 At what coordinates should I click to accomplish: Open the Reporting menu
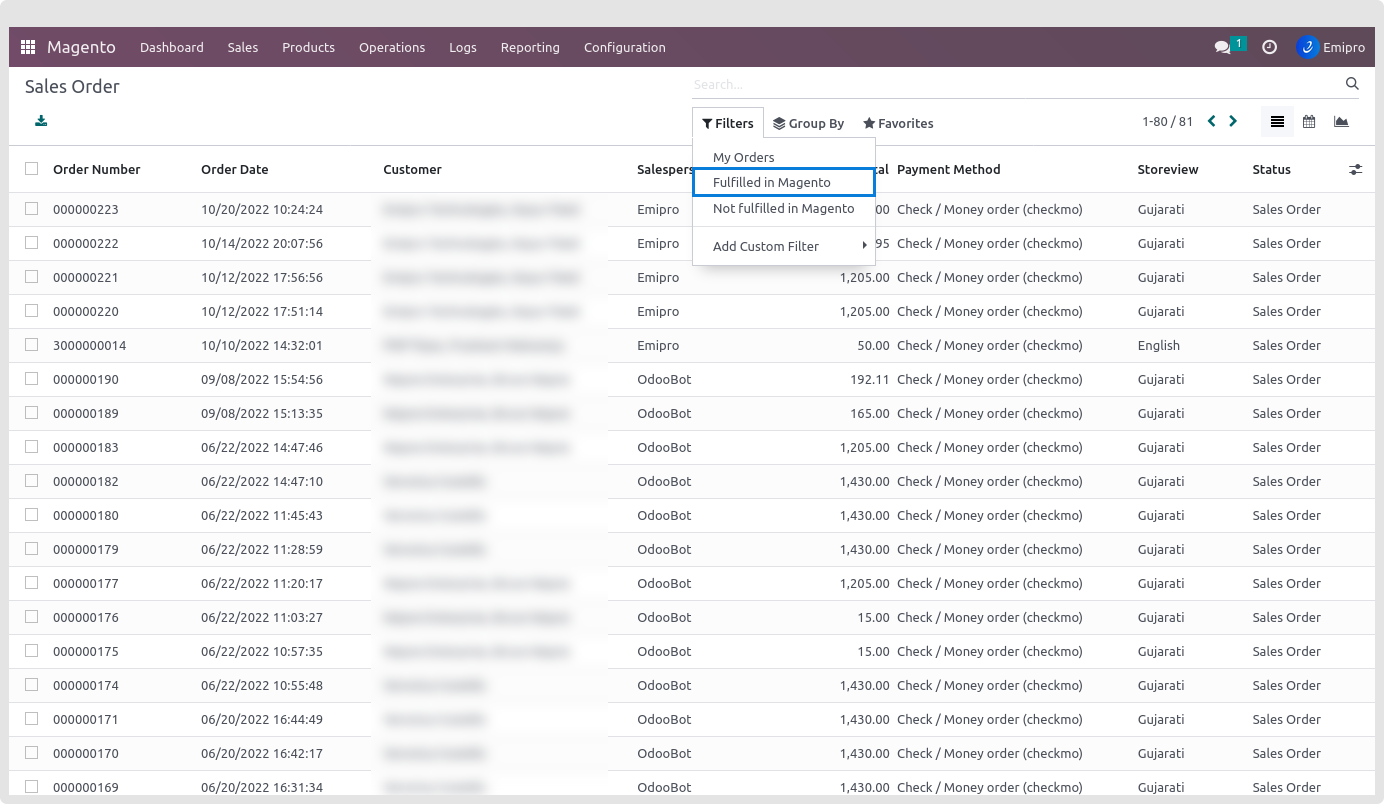point(530,47)
